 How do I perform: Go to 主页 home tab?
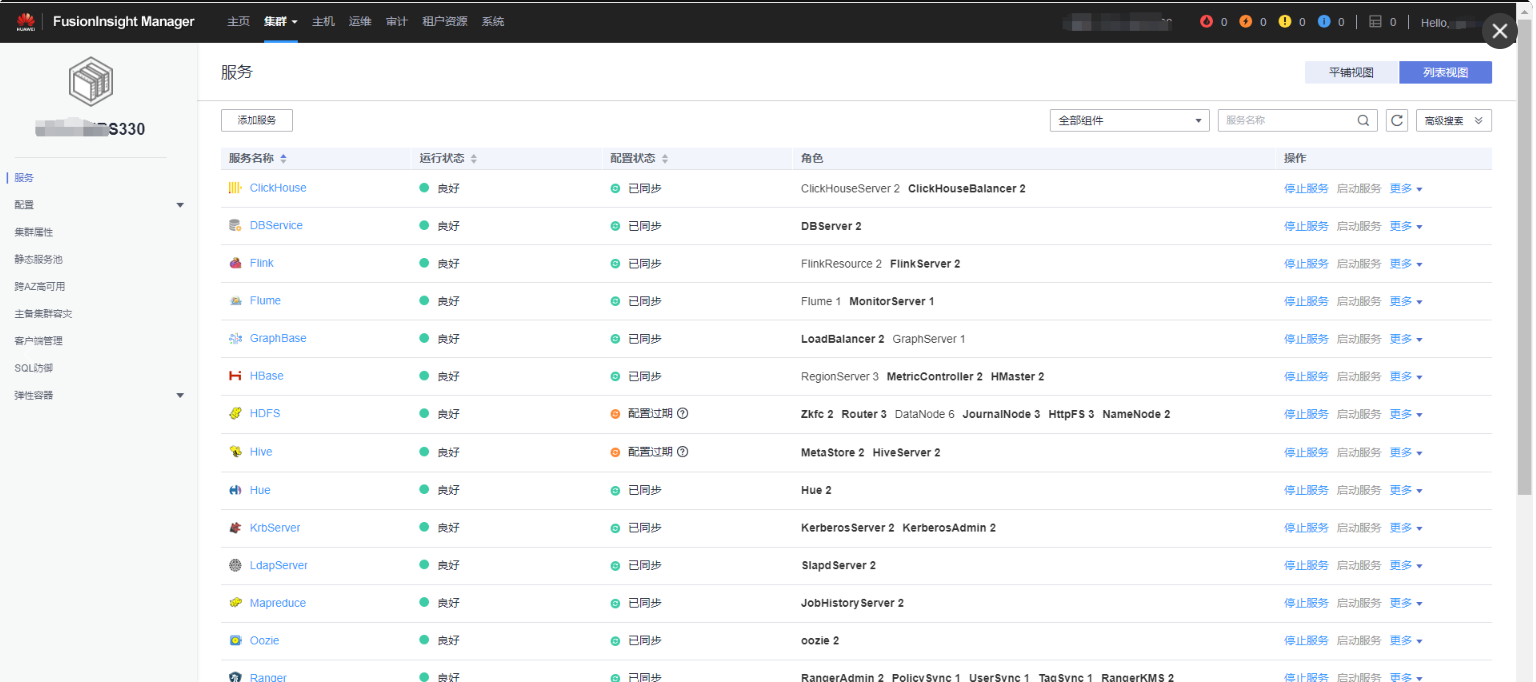238,21
